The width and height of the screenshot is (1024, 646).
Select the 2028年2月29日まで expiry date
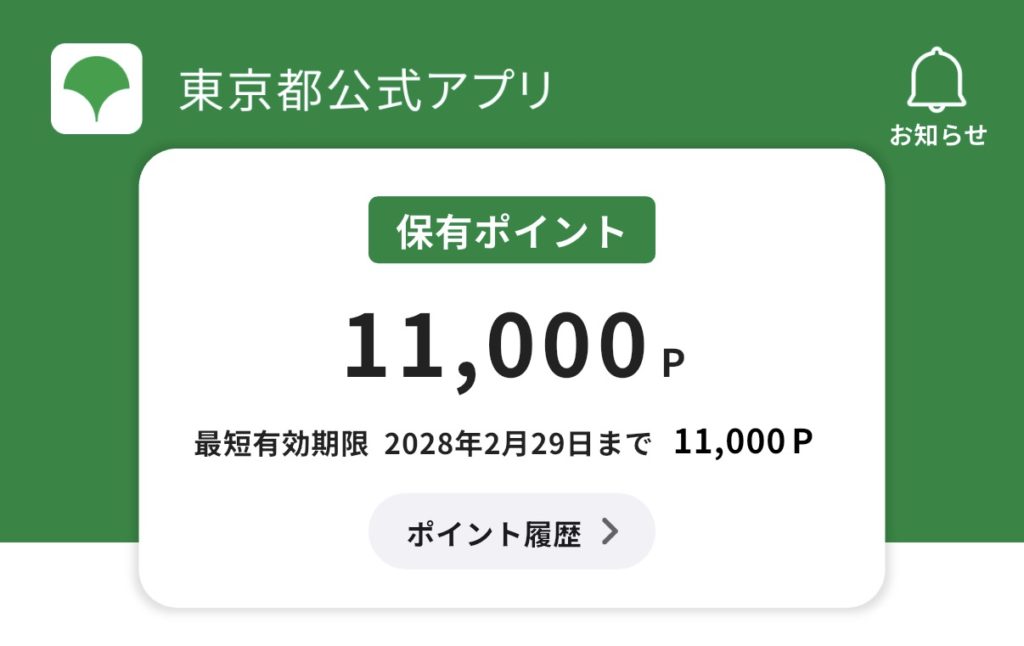[517, 443]
